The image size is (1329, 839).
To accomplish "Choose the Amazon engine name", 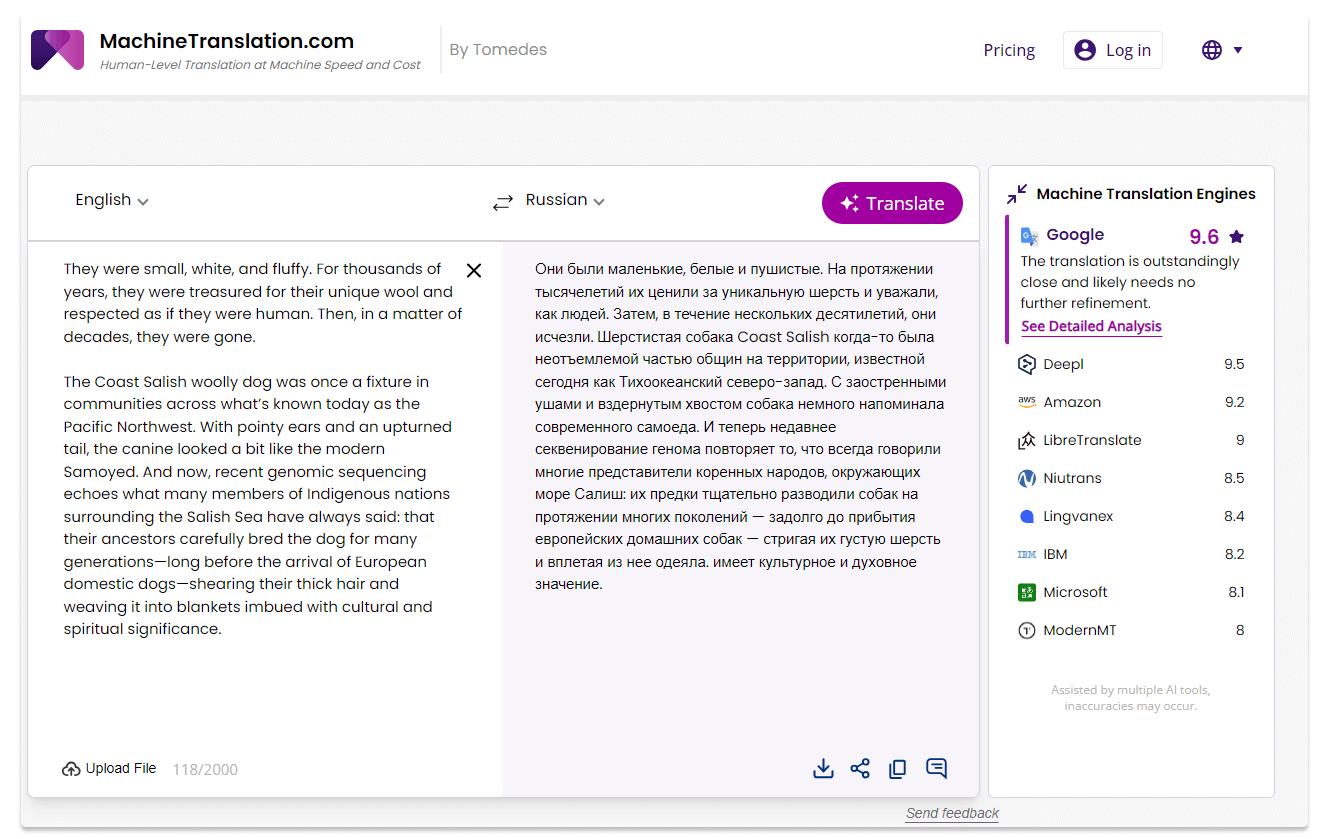I will pyautogui.click(x=1072, y=402).
